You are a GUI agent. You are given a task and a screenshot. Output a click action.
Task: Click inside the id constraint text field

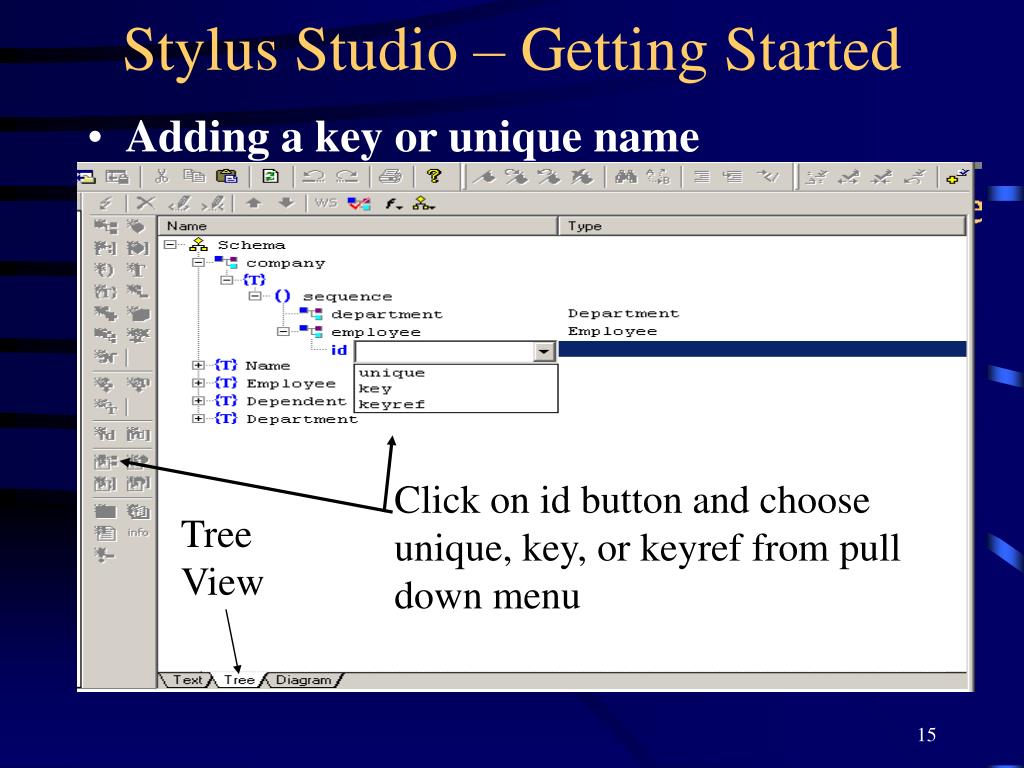click(444, 352)
